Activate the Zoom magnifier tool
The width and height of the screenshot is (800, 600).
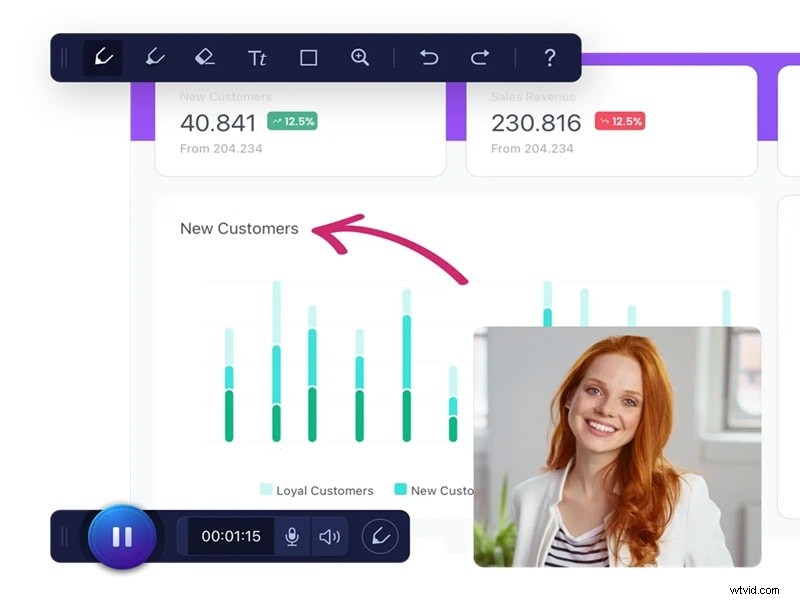point(359,57)
